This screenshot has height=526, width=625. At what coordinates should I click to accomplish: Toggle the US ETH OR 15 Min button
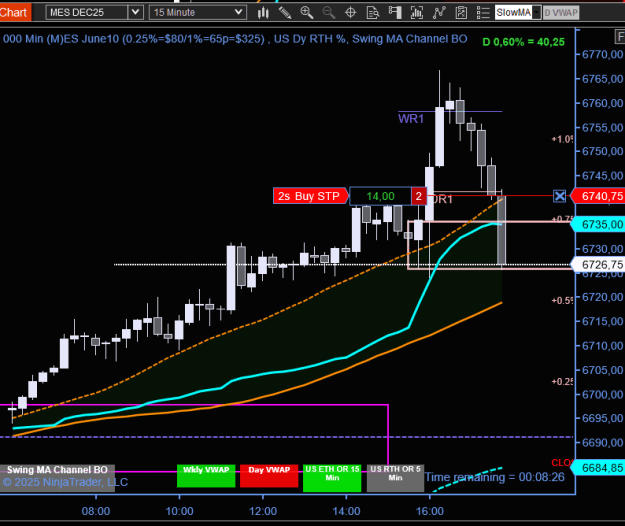point(332,478)
